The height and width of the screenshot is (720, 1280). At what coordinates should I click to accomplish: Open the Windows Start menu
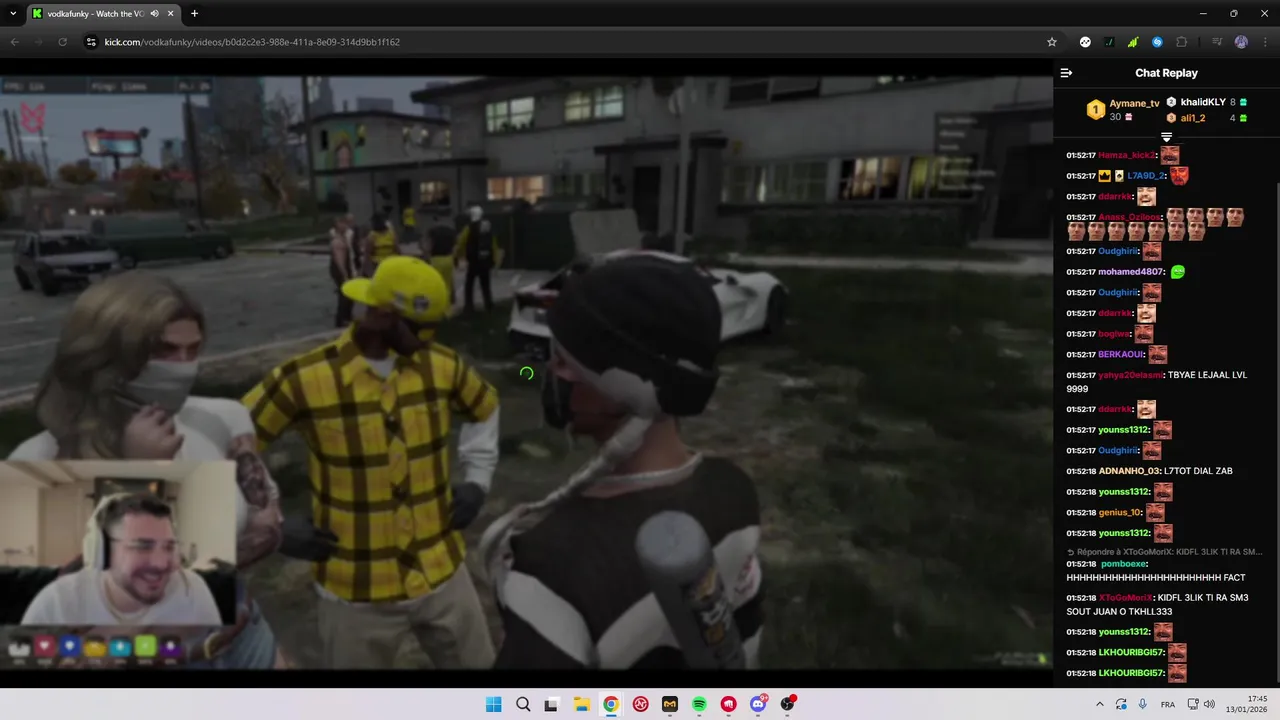[x=493, y=704]
